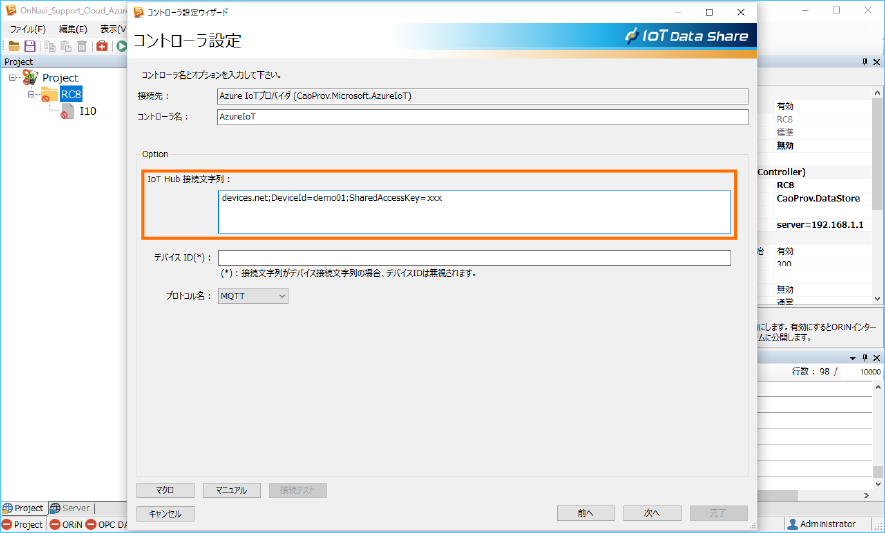This screenshot has height=533, width=885.
Task: Click the green run toolbar icon
Action: pos(121,46)
